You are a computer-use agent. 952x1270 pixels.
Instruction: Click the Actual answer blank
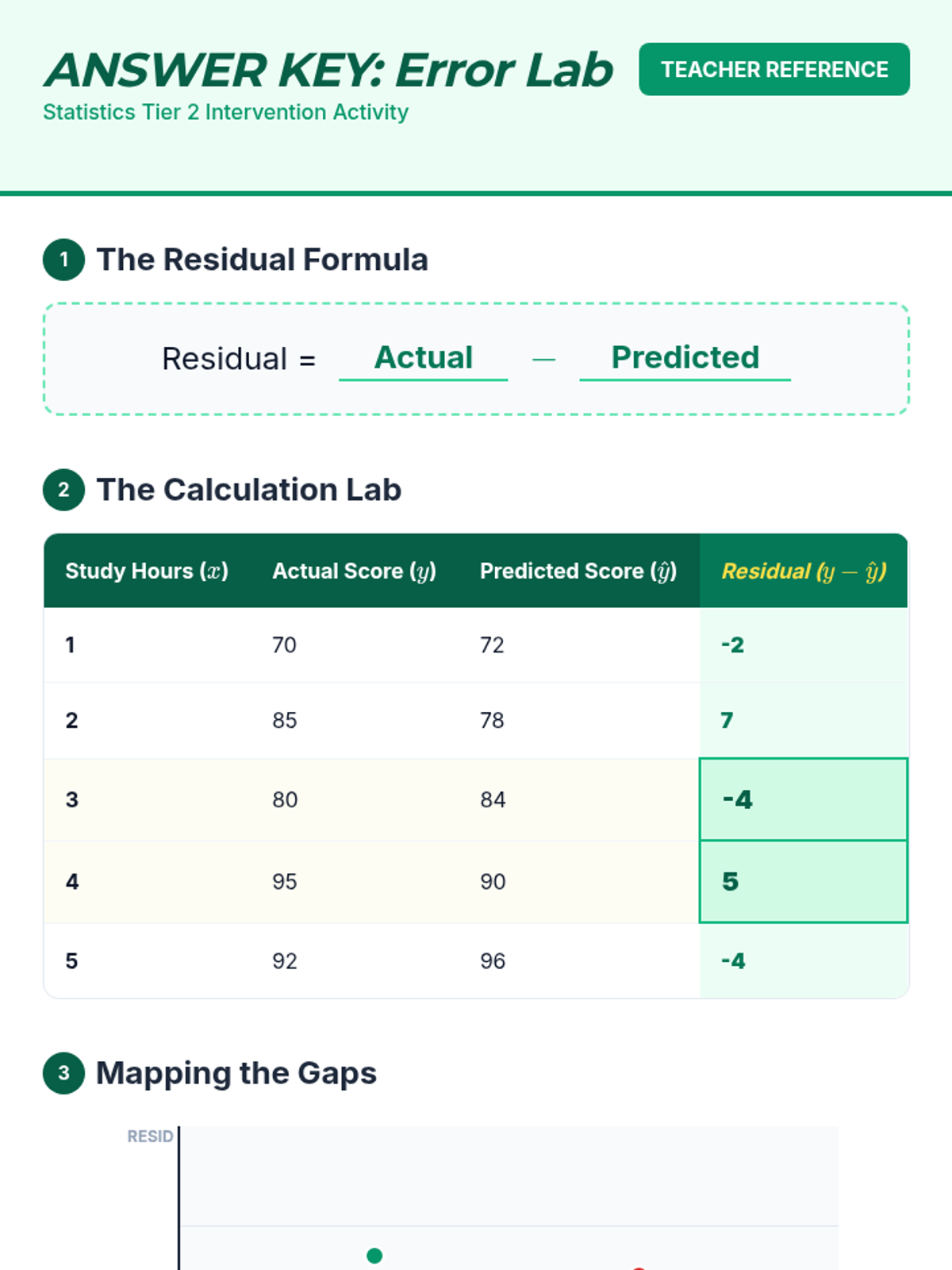click(423, 359)
